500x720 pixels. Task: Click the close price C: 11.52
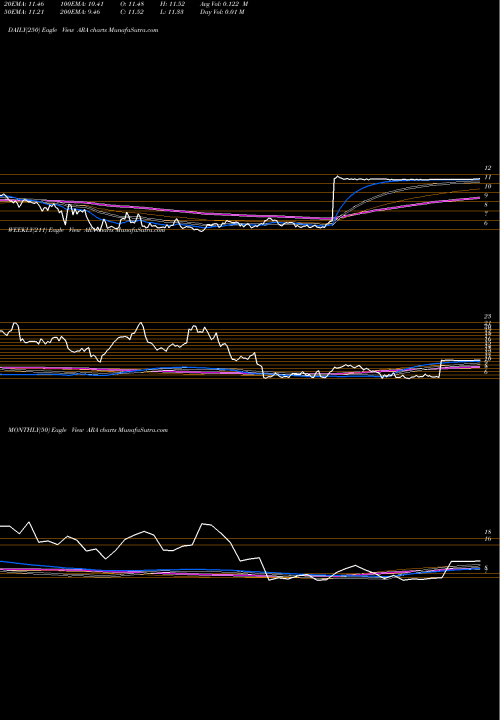click(134, 12)
